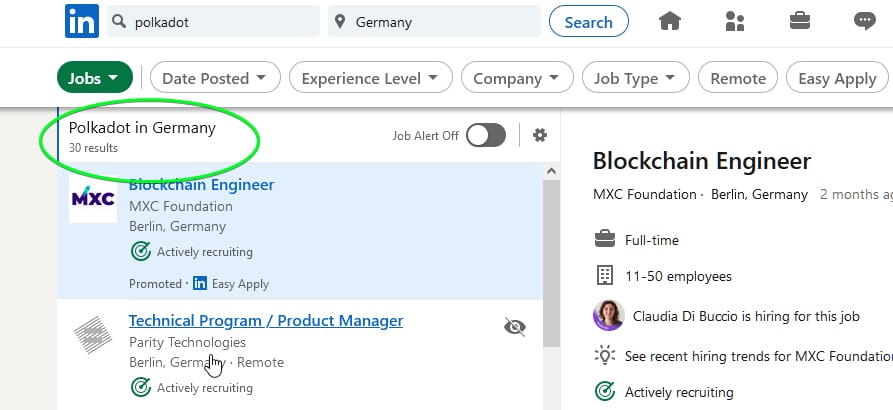Expand the Date Posted filter
893x410 pixels.
click(215, 77)
